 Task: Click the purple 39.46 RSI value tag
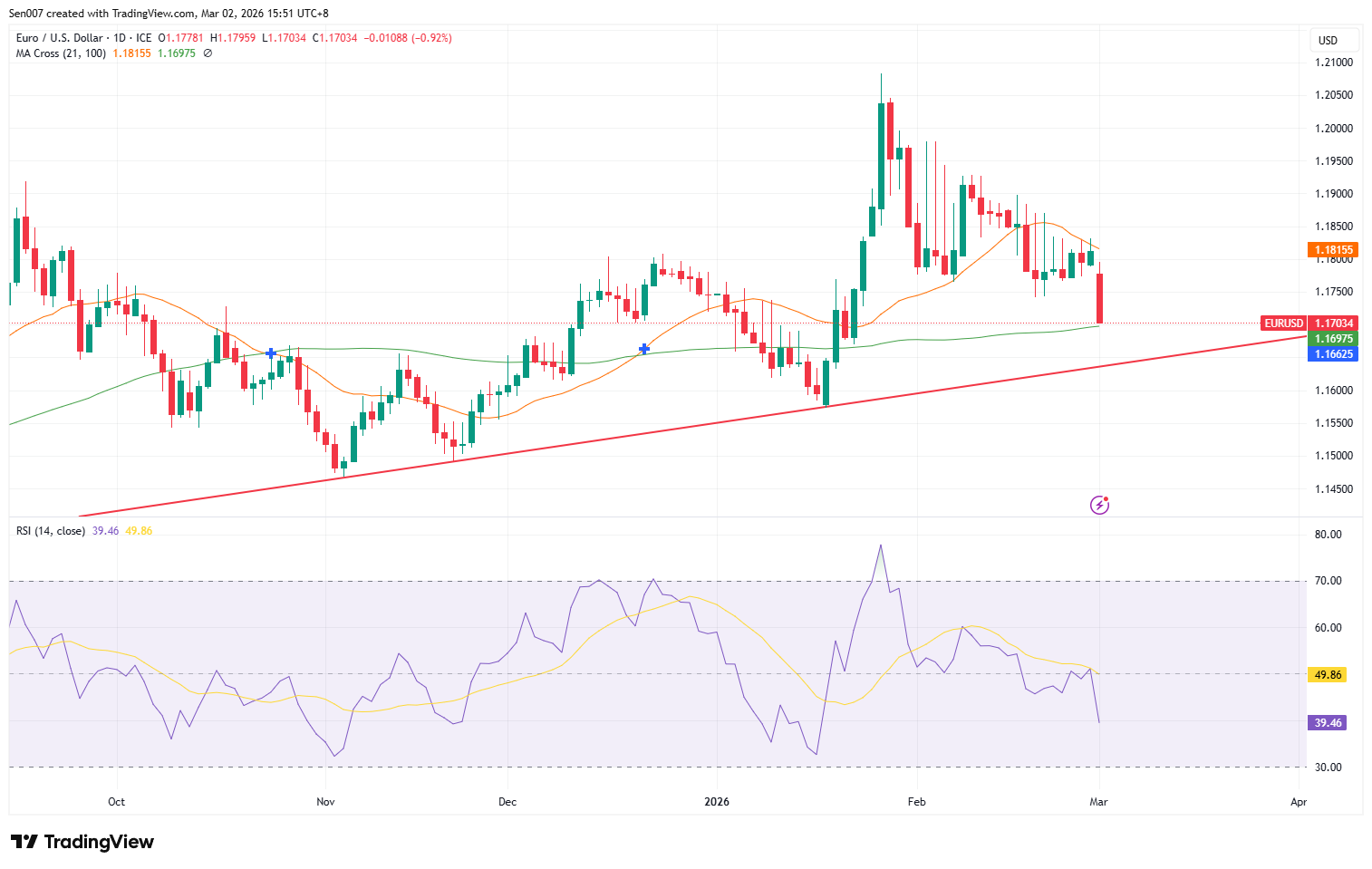coord(1327,722)
